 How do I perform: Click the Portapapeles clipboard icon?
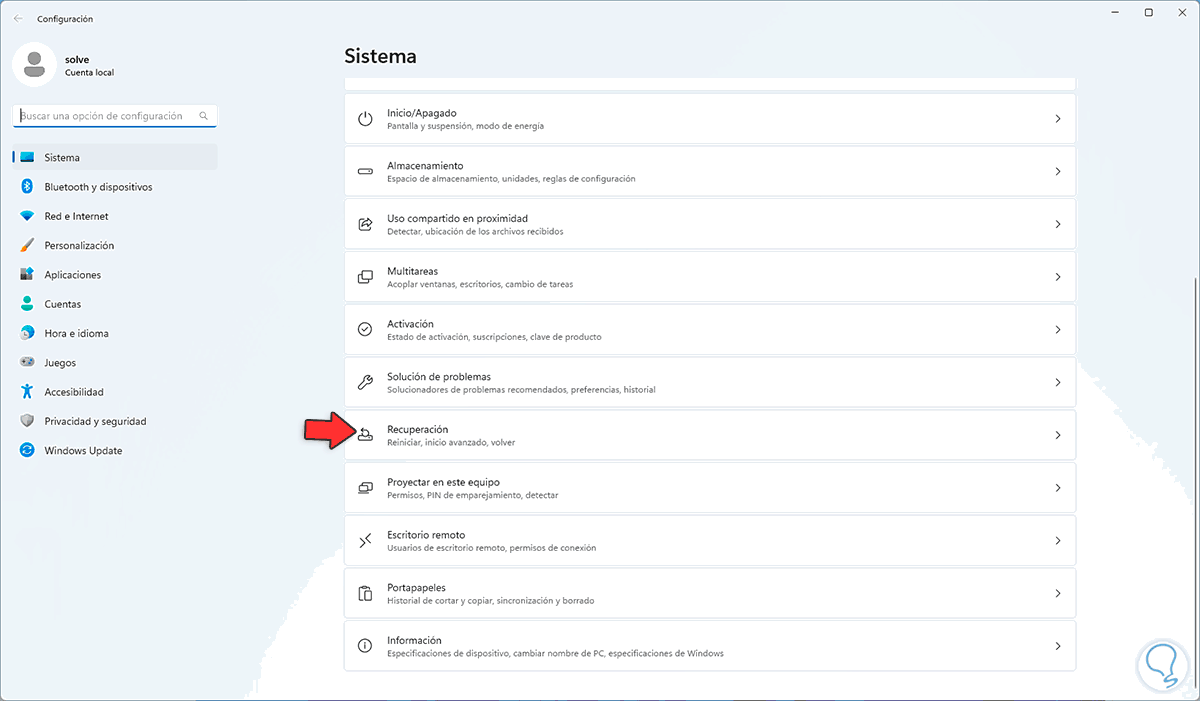point(366,593)
